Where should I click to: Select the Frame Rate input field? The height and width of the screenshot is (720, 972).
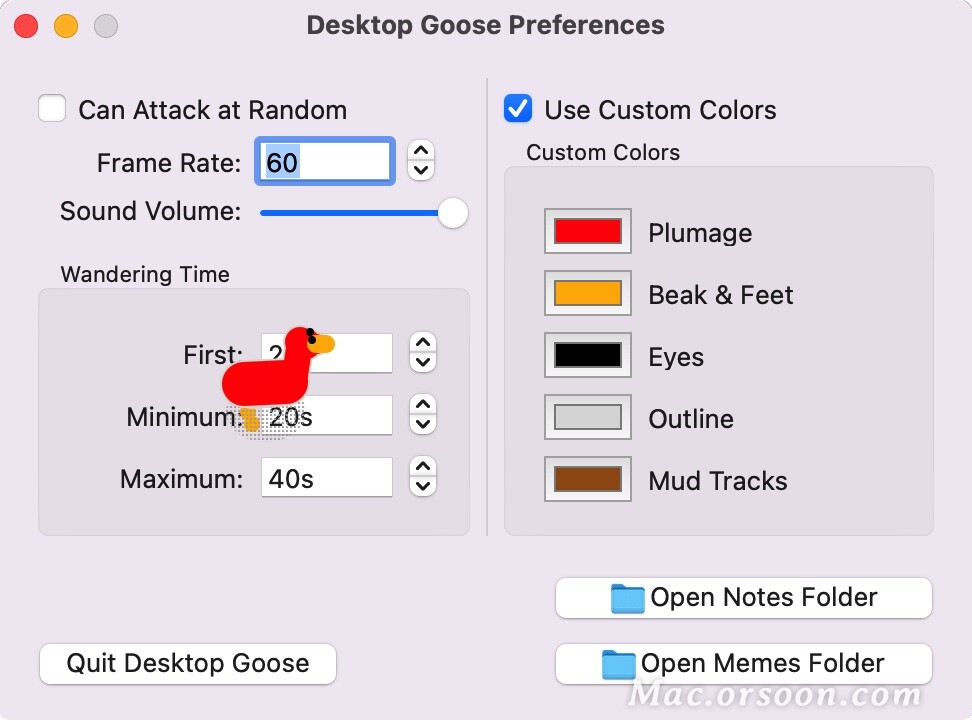tap(324, 160)
